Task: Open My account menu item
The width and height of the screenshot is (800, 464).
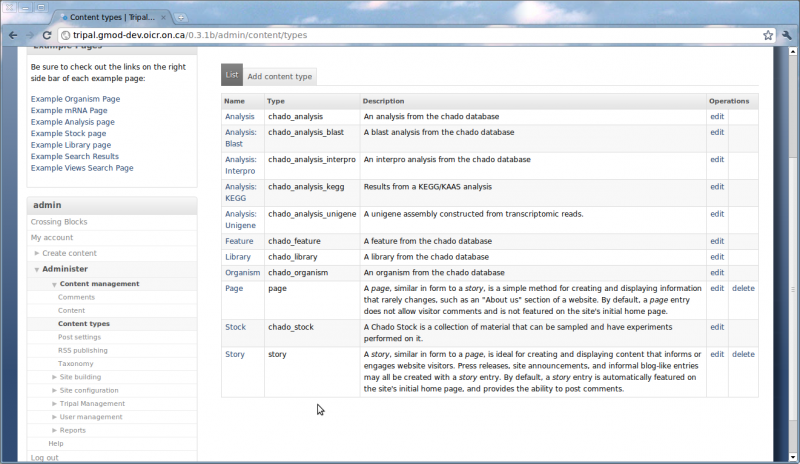Action: (52, 237)
